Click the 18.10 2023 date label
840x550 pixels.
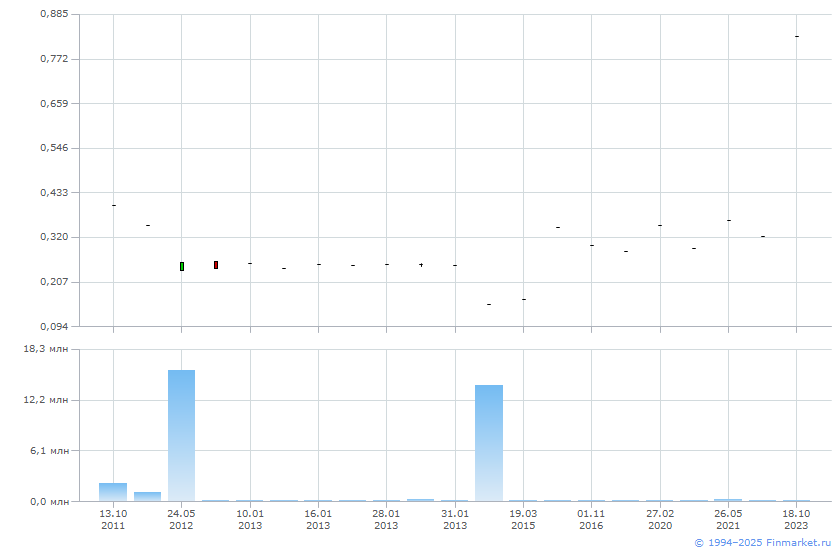point(796,519)
